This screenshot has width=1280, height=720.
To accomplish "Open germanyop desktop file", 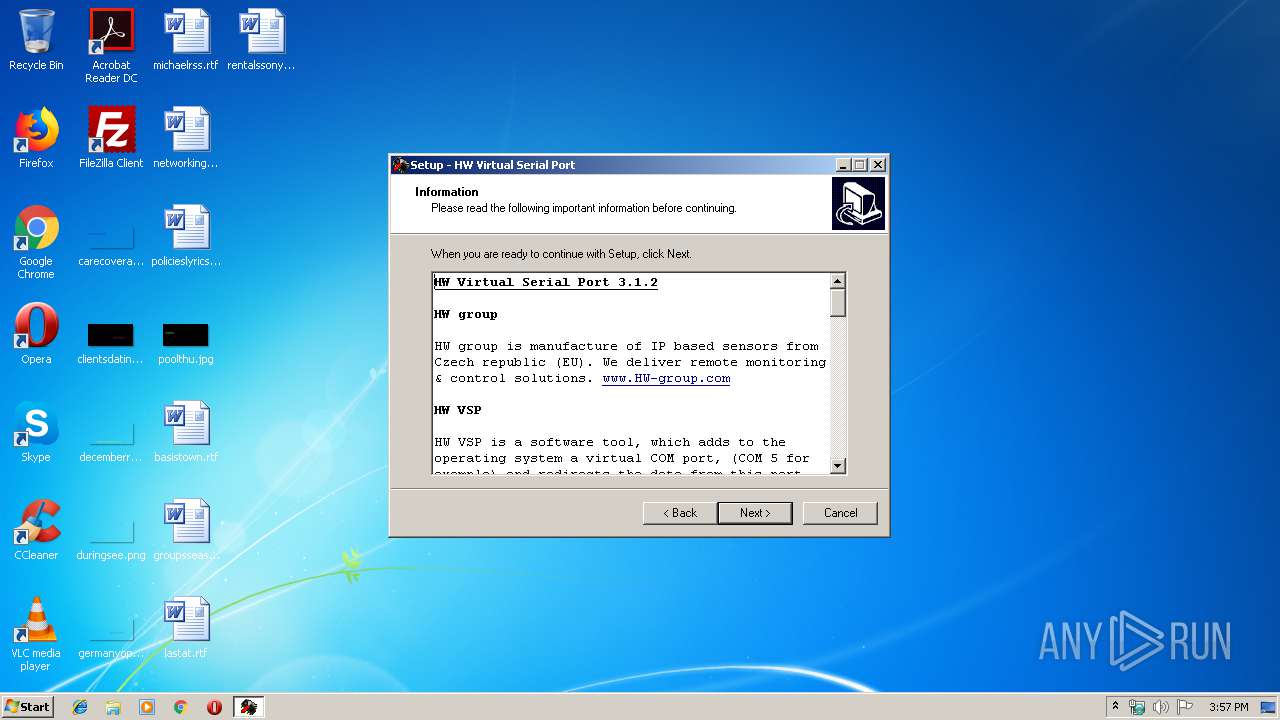I will tap(111, 638).
